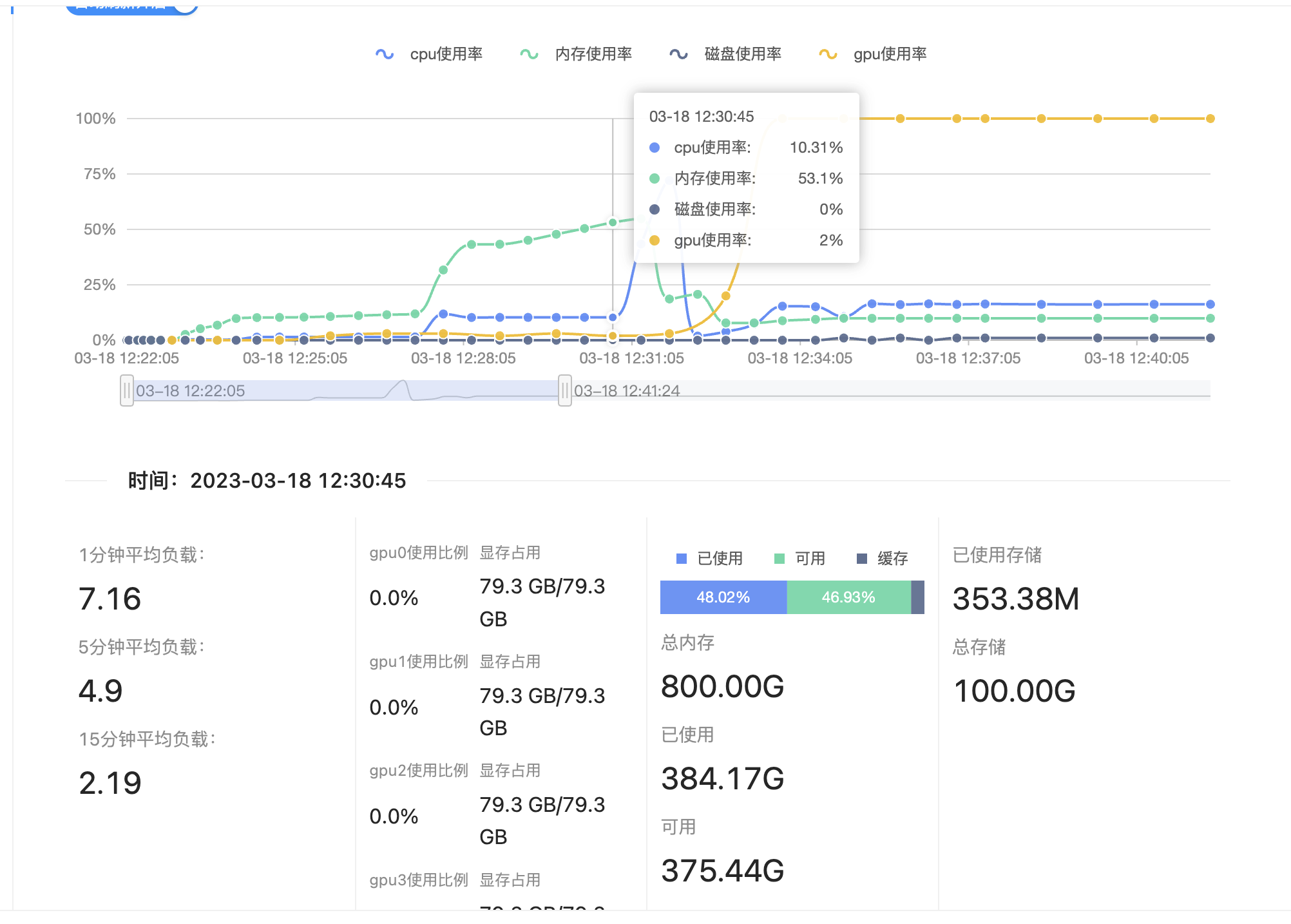Click the blue cpu dot inside the tooltip

point(655,148)
